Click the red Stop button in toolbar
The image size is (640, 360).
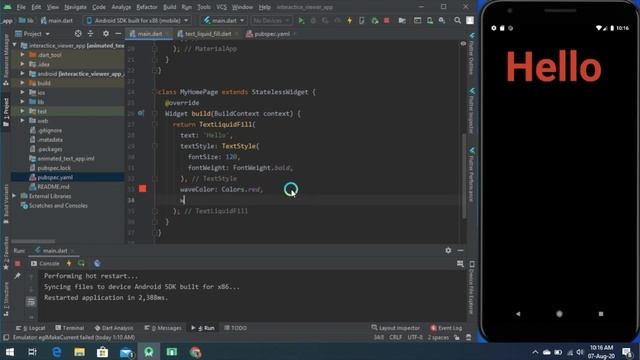pos(387,20)
